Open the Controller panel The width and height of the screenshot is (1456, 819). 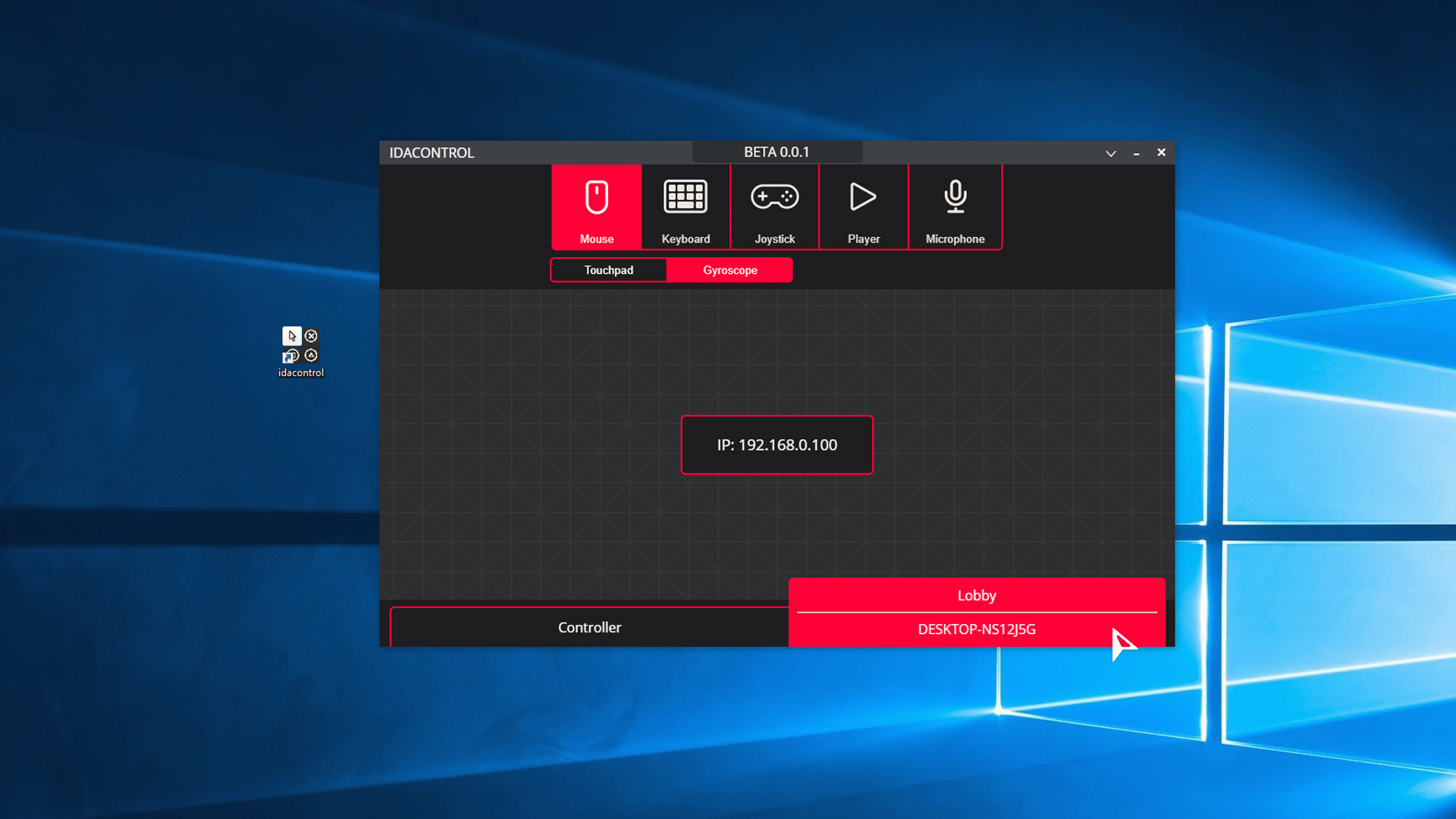[589, 627]
